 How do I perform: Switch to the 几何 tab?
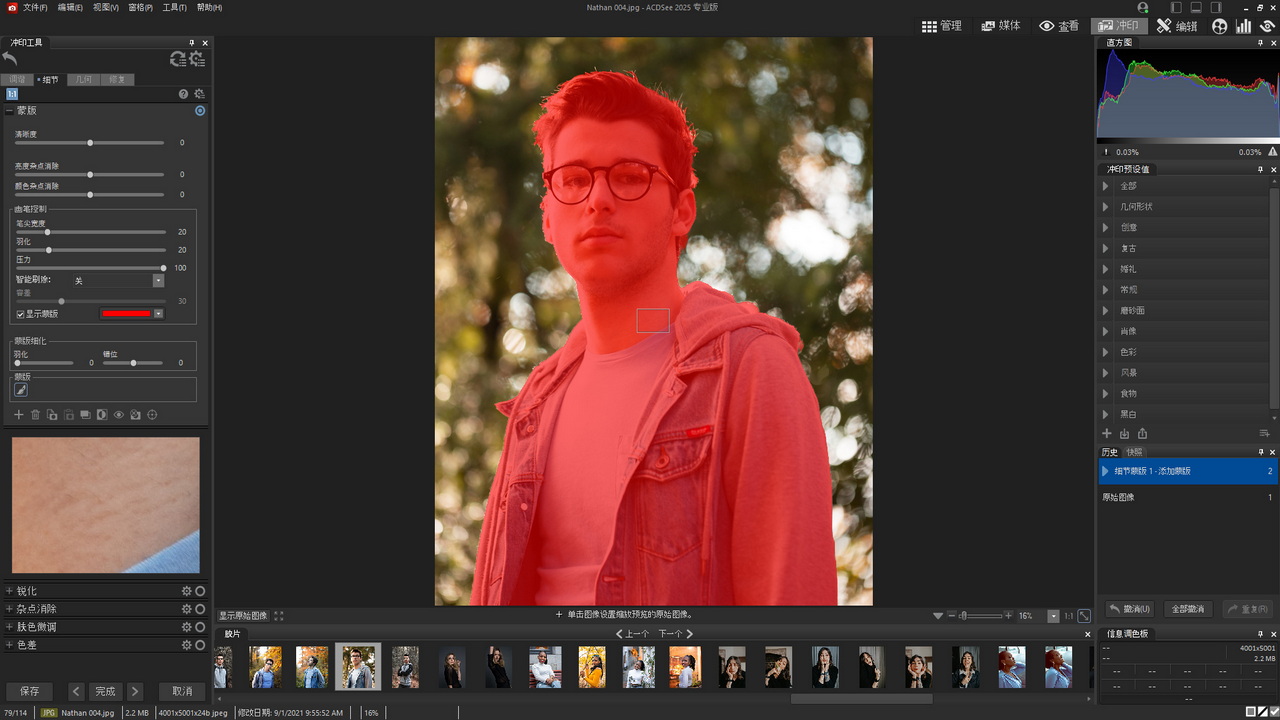[85, 79]
